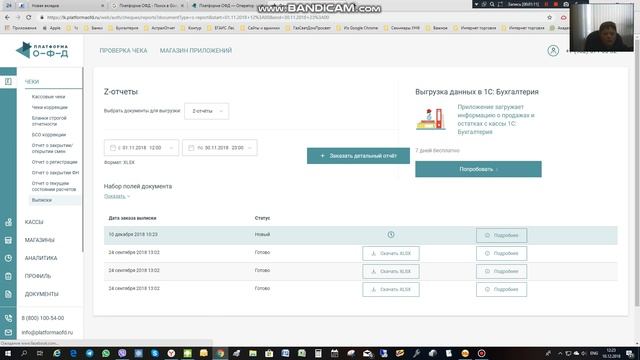Click the Магазины store sidebar icon
Image resolution: width=640 pixels, height=360 pixels.
tap(8, 240)
